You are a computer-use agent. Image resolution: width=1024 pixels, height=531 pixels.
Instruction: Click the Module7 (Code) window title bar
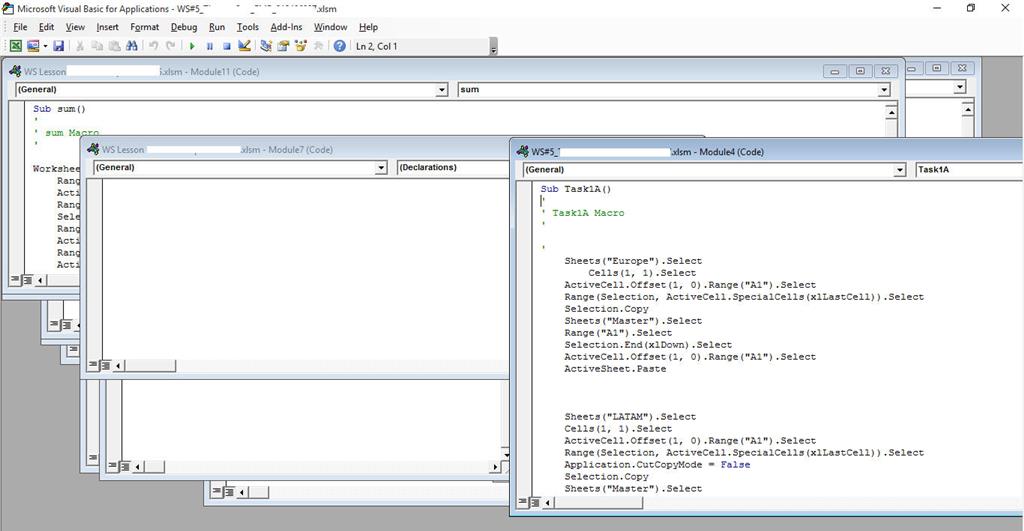pyautogui.click(x=297, y=150)
